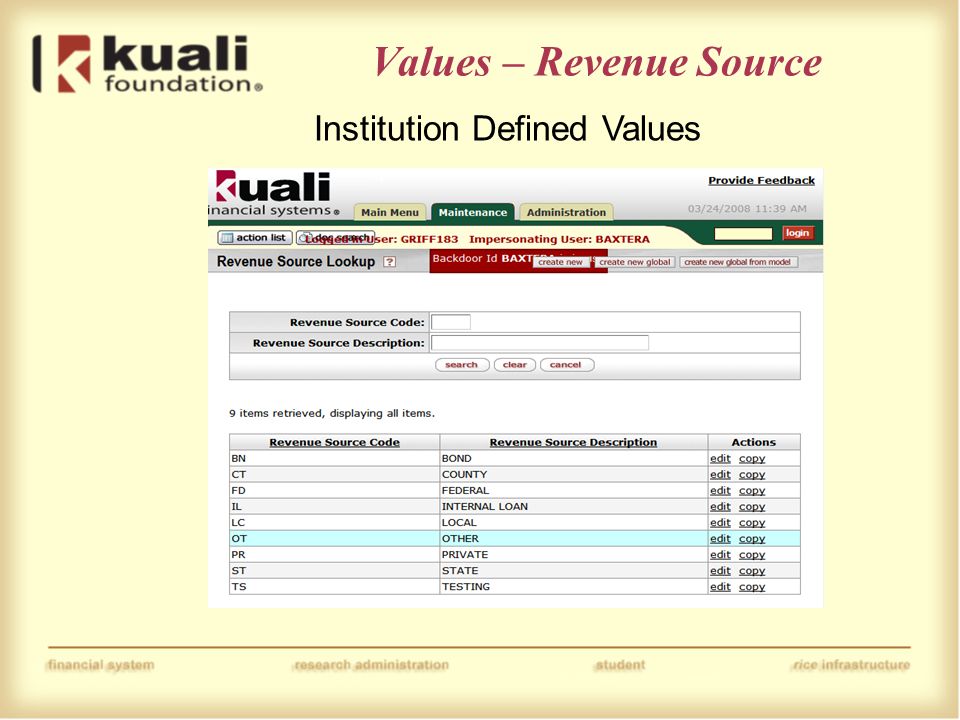Image resolution: width=960 pixels, height=720 pixels.
Task: Edit the COUNTY row
Action: click(x=720, y=474)
